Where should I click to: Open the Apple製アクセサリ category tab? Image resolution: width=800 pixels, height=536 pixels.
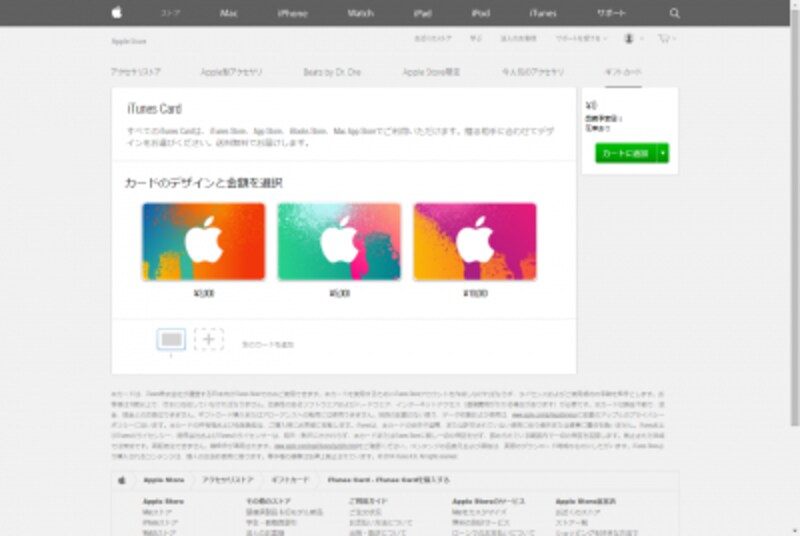(x=231, y=72)
